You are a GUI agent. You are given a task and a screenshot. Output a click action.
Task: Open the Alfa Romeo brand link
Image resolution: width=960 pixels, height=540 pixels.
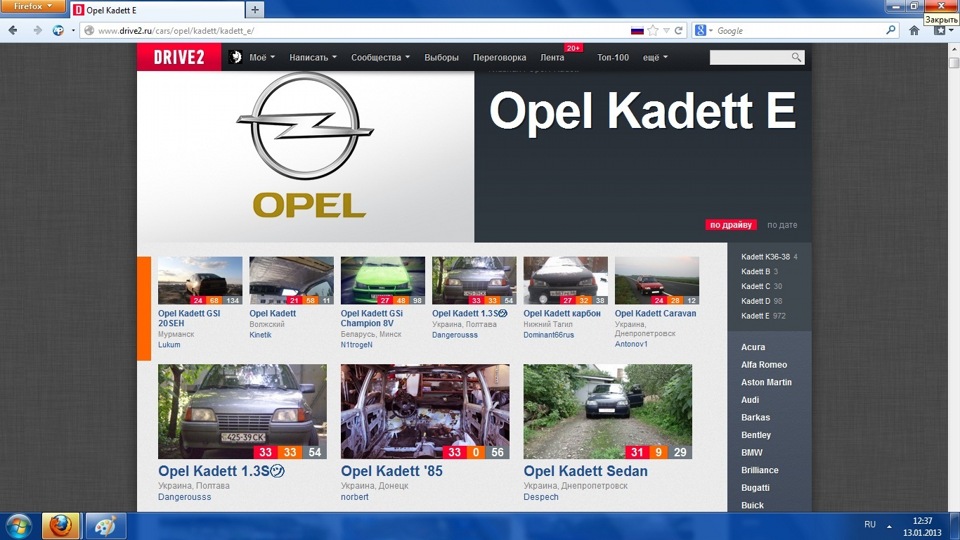click(764, 364)
